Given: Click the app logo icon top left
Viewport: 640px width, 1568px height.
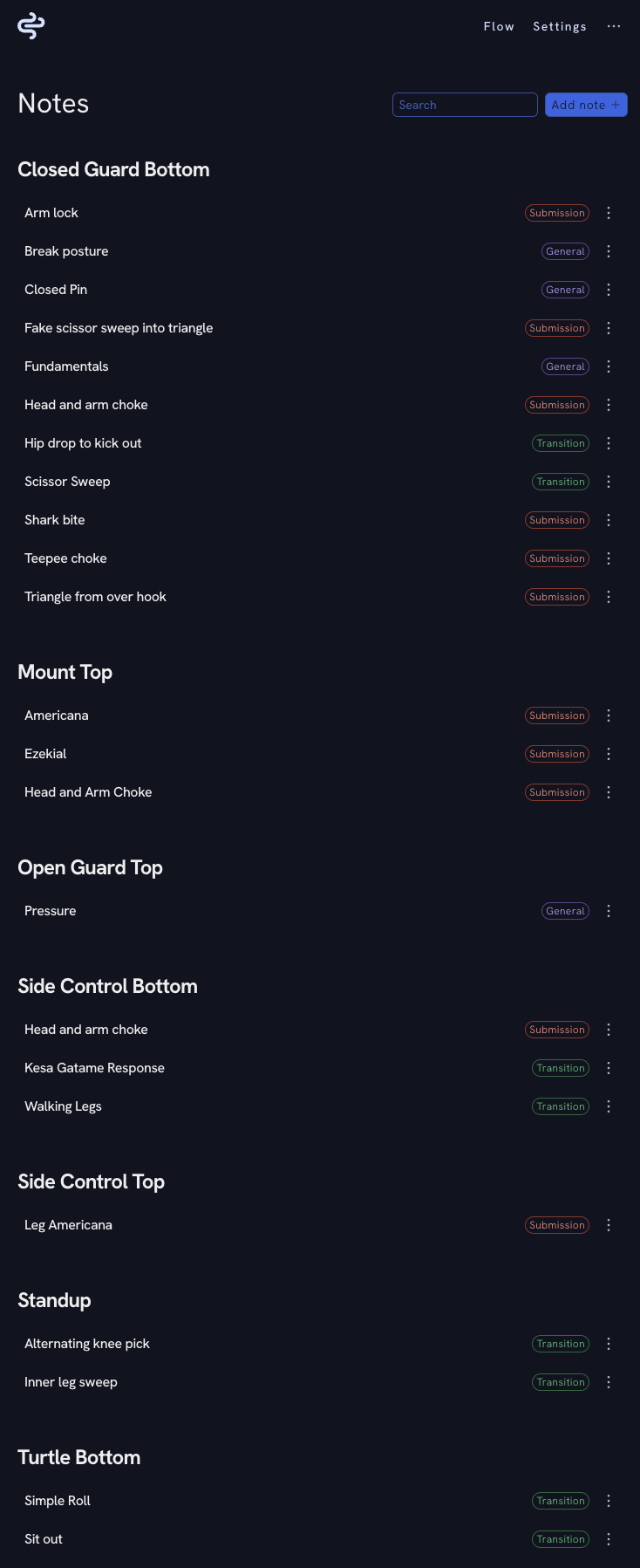Looking at the screenshot, I should click(30, 25).
